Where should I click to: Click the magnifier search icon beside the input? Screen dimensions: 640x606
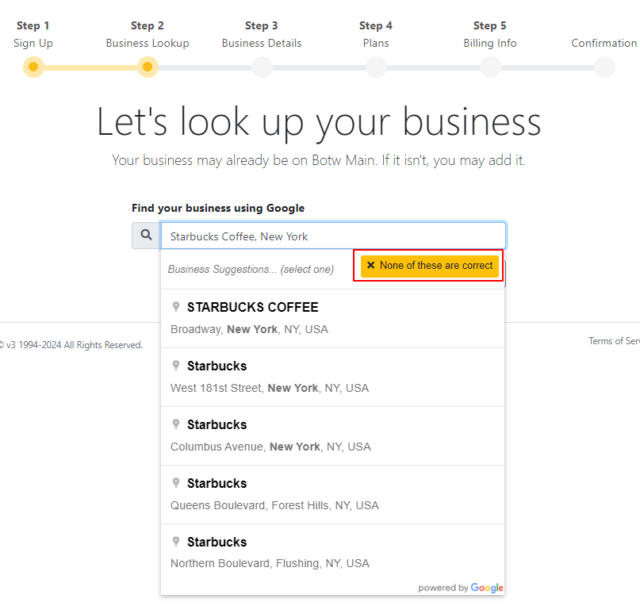pos(146,235)
